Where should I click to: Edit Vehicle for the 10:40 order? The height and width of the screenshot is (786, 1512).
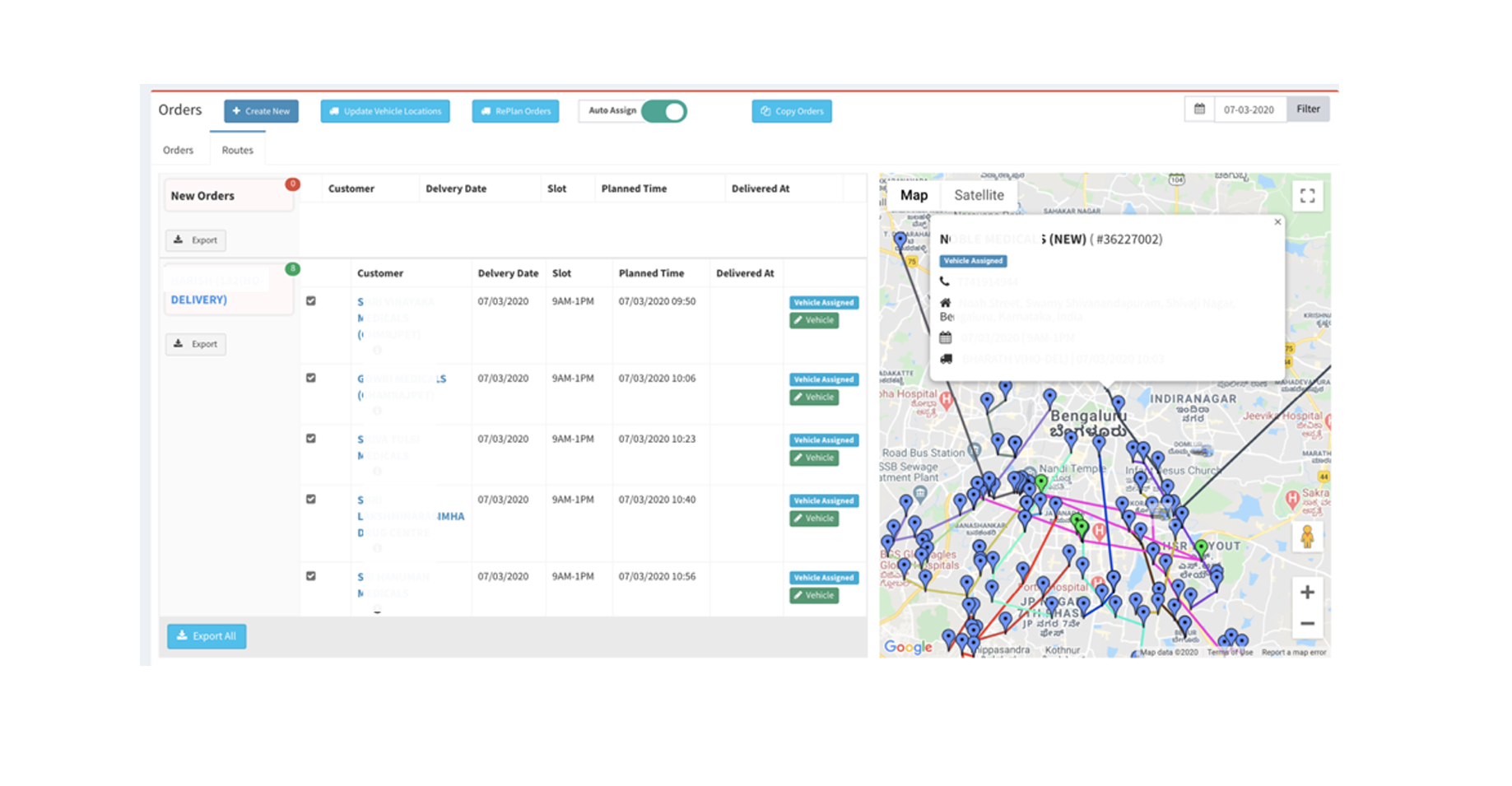click(x=814, y=519)
